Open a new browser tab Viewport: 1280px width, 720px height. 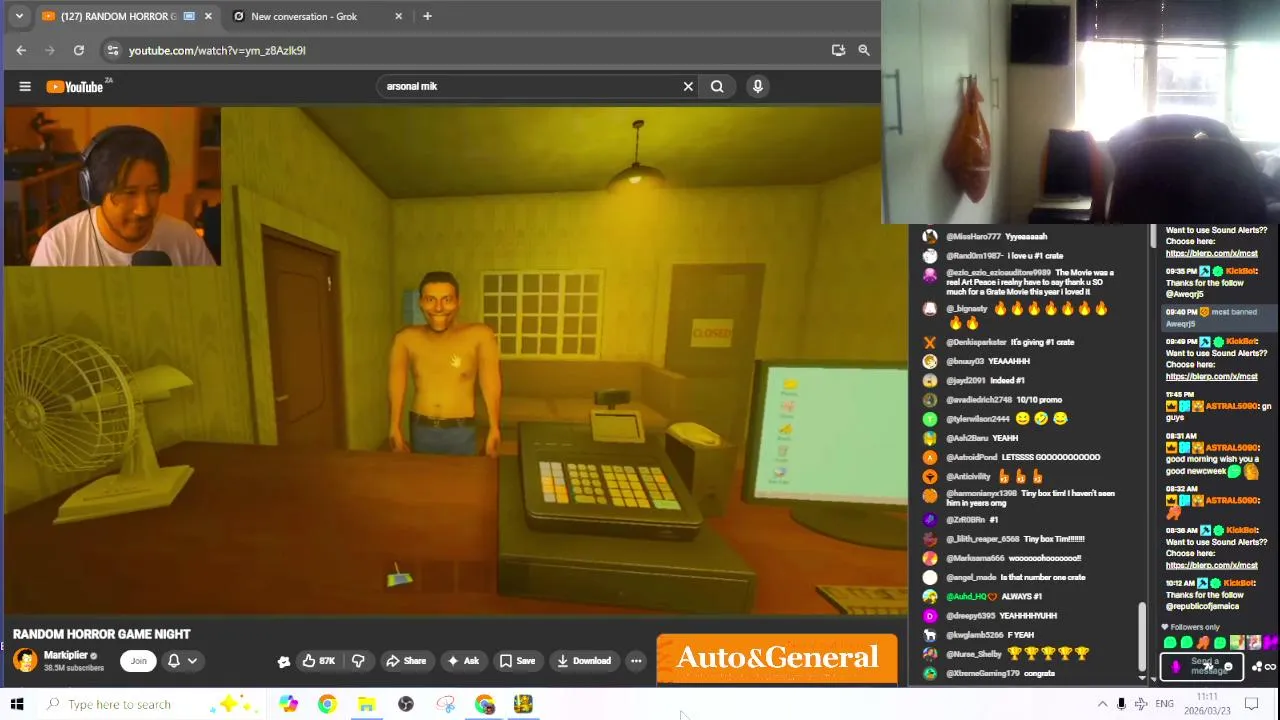427,16
